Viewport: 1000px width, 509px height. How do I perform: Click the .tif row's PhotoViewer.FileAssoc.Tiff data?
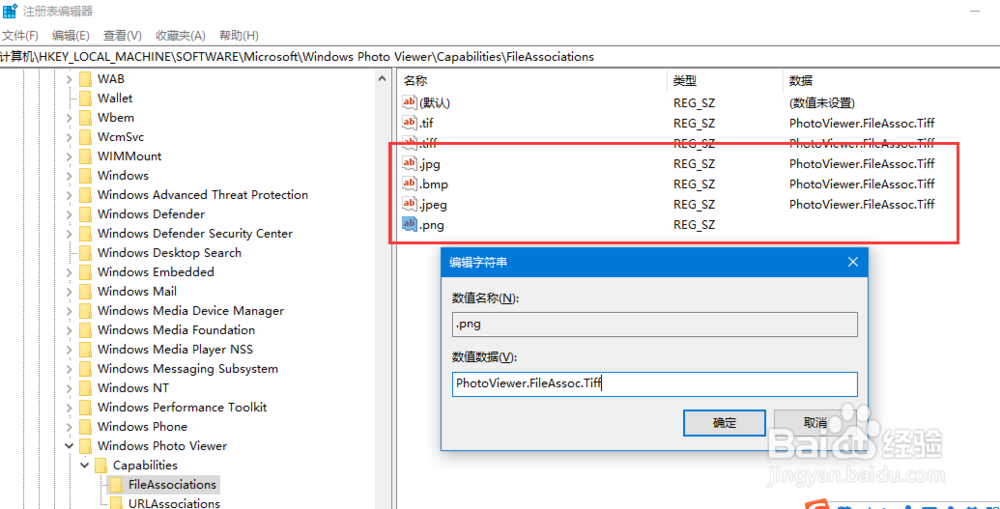862,123
